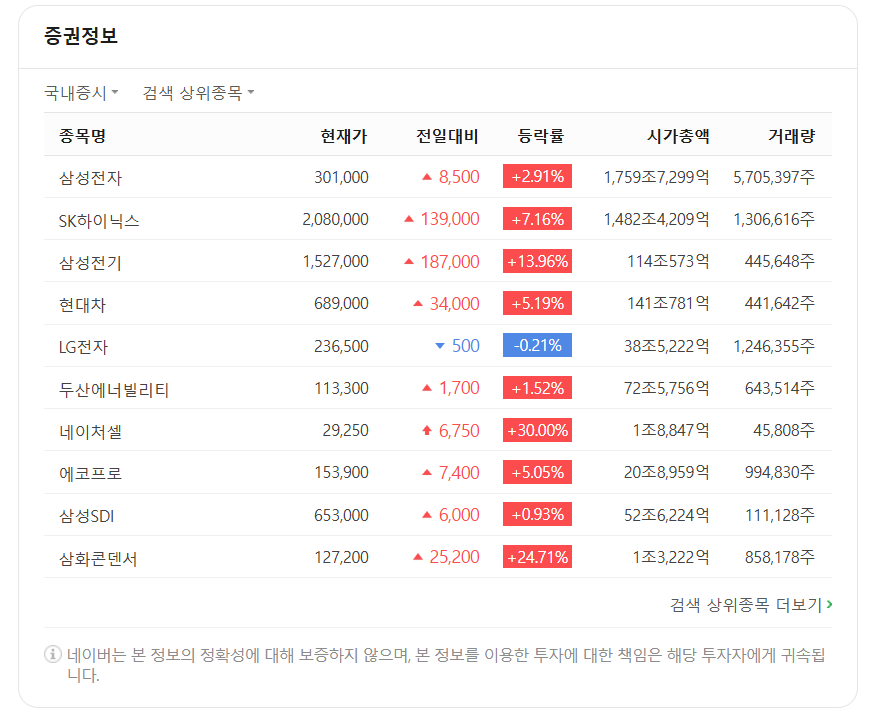
Task: Click volume 643,514주
Action: (x=780, y=388)
